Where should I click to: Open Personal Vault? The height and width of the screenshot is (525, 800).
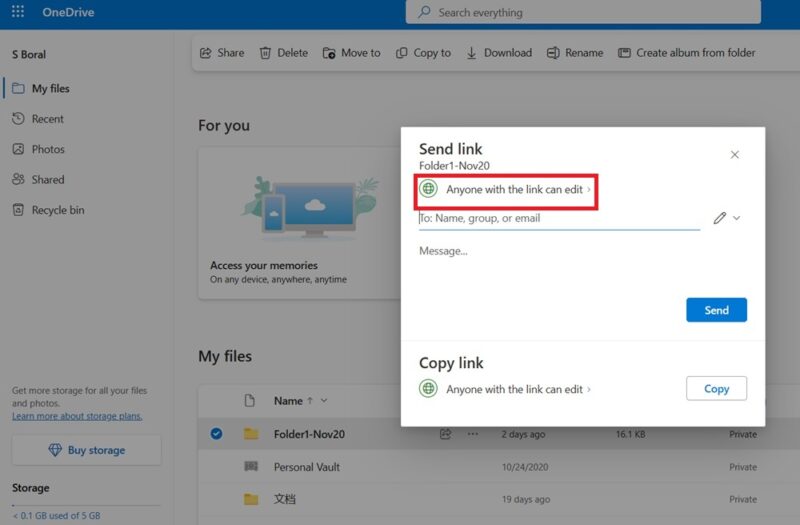pos(307,467)
